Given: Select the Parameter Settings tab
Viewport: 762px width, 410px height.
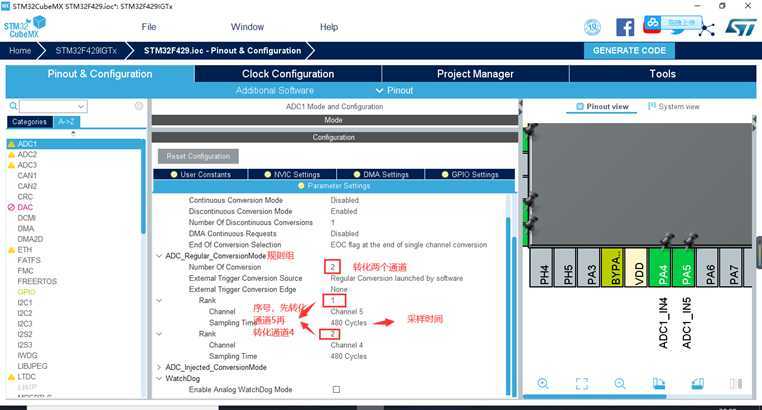Looking at the screenshot, I should point(334,186).
